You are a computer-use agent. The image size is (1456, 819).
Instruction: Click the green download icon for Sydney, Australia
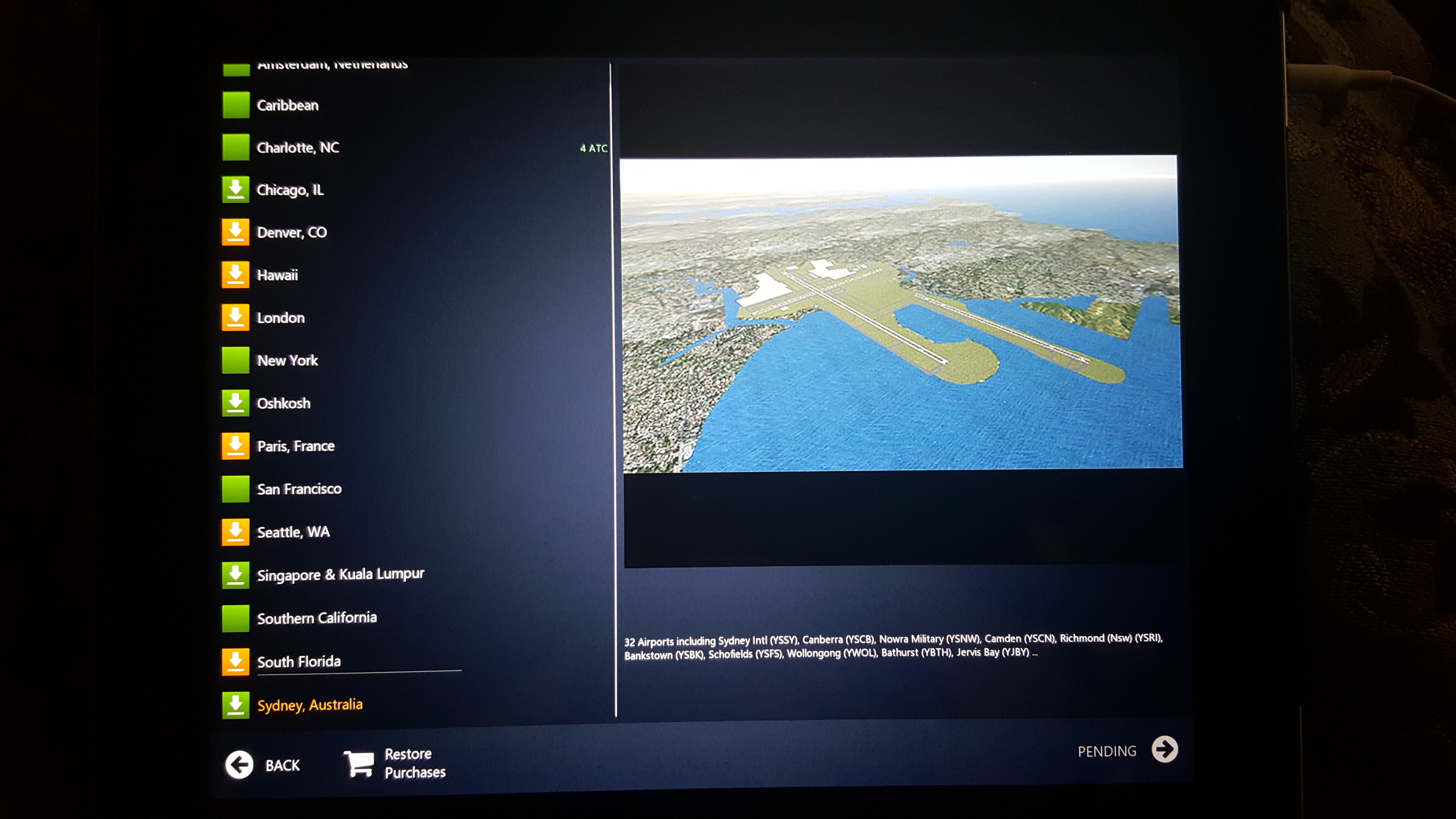236,705
